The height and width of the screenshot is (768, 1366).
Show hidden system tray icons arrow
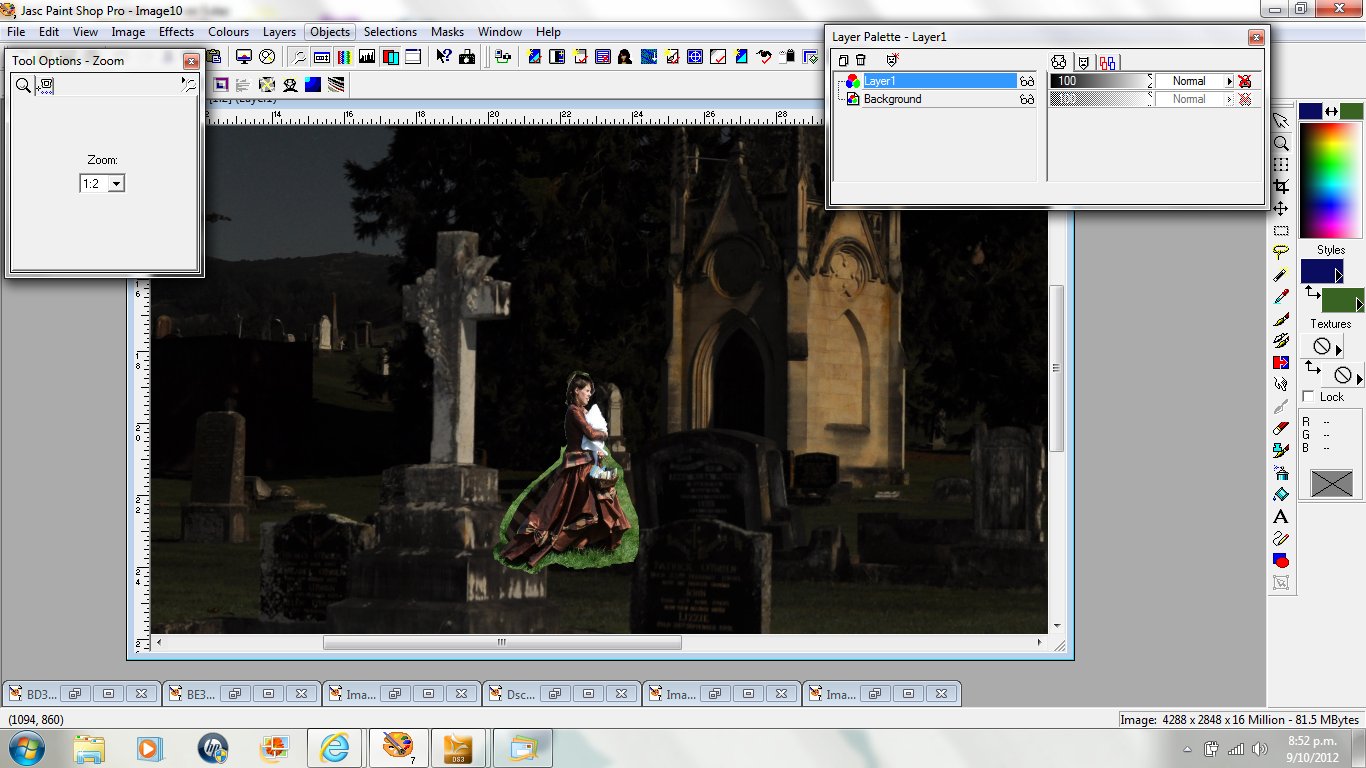[1187, 749]
